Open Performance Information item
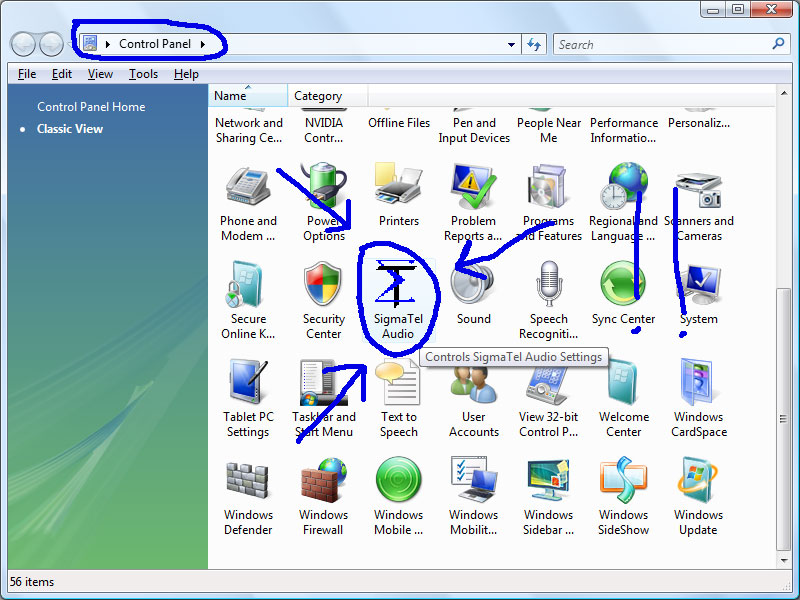Image resolution: width=800 pixels, height=600 pixels. [x=623, y=128]
